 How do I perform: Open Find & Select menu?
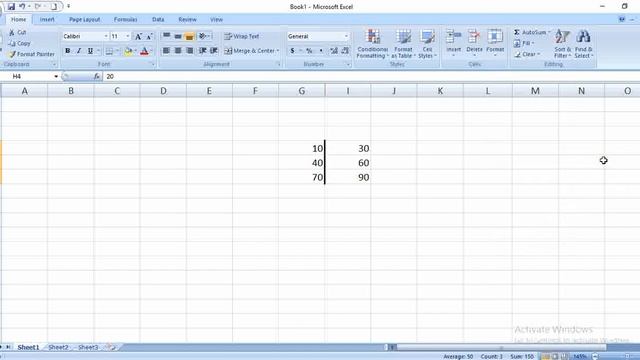583,44
